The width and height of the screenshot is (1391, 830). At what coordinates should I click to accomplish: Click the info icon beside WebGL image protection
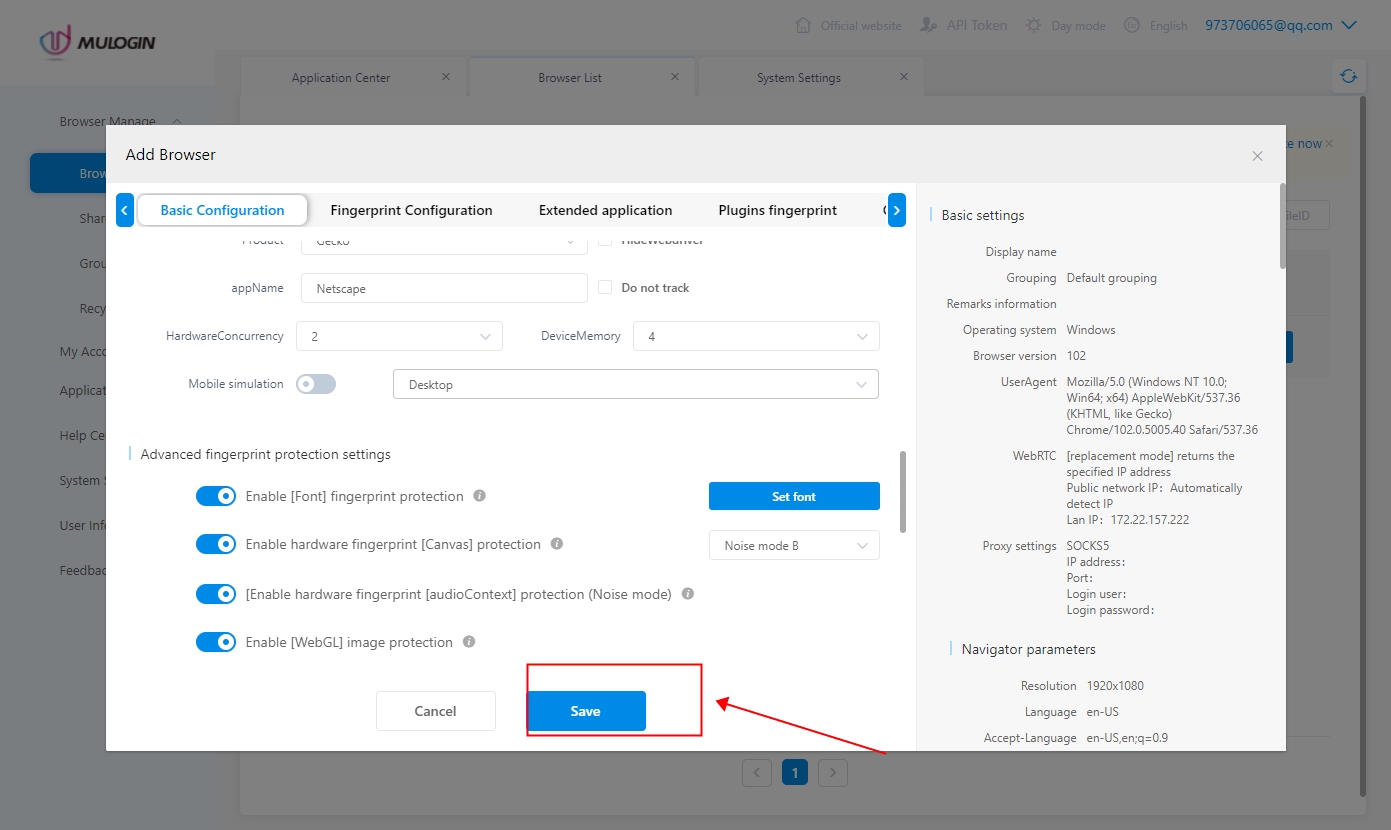(x=469, y=642)
